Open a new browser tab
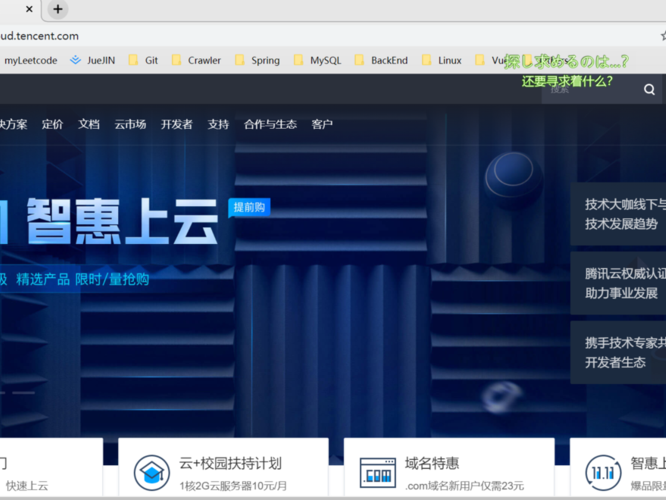 click(x=58, y=9)
